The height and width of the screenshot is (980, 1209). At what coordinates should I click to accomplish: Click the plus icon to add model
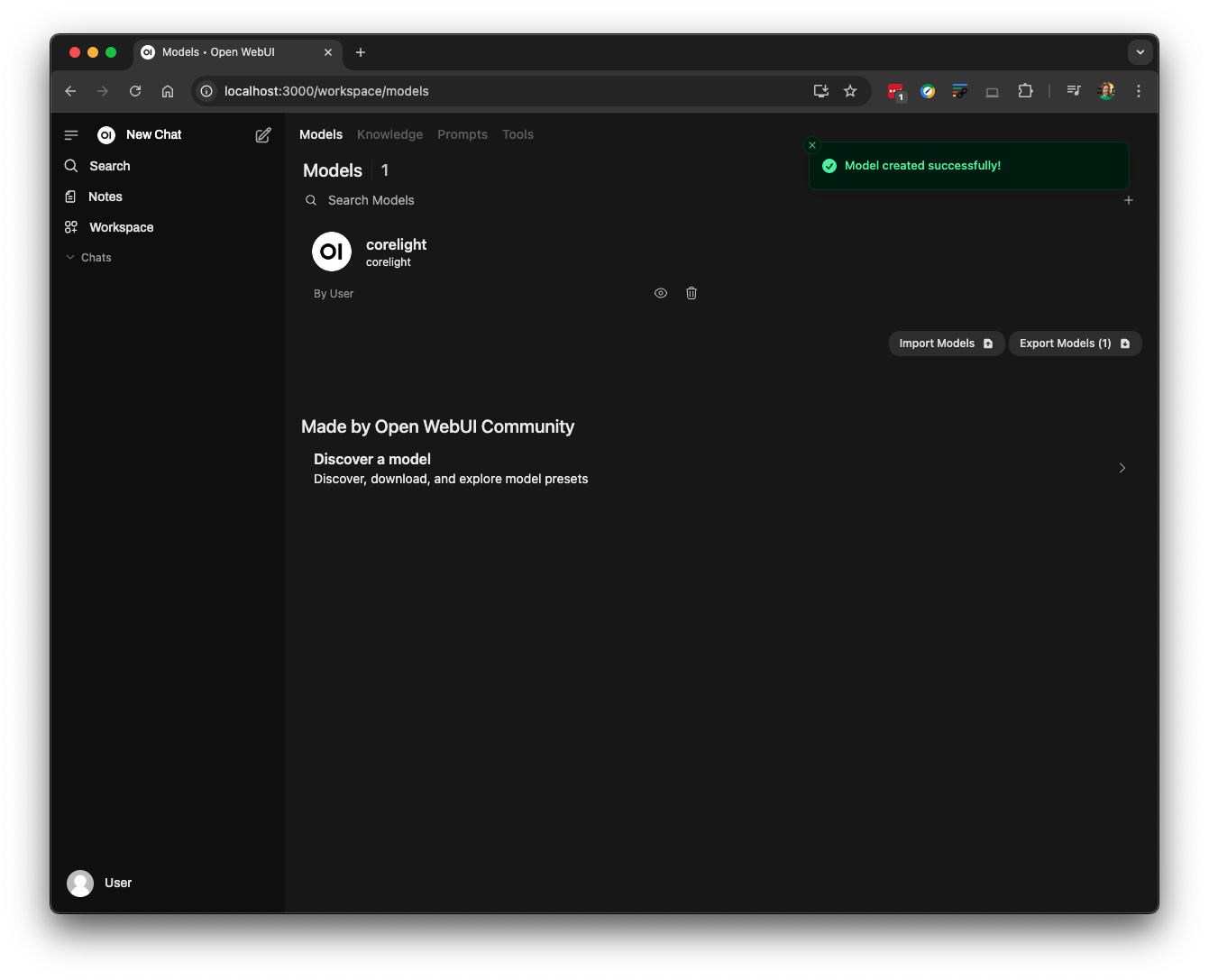point(1128,200)
